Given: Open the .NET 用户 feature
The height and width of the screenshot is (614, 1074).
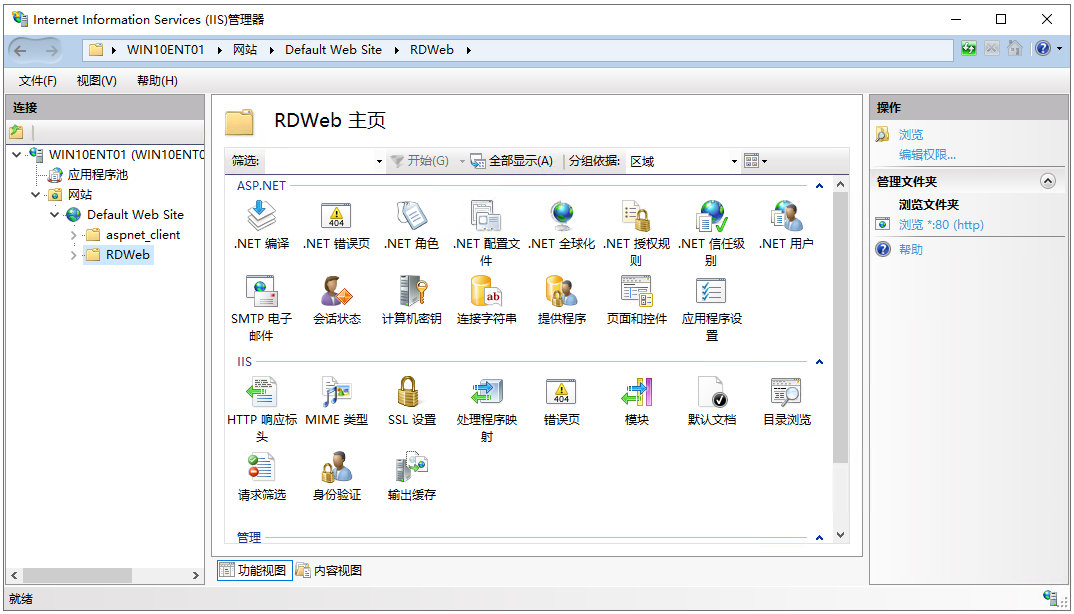Looking at the screenshot, I should [x=786, y=225].
